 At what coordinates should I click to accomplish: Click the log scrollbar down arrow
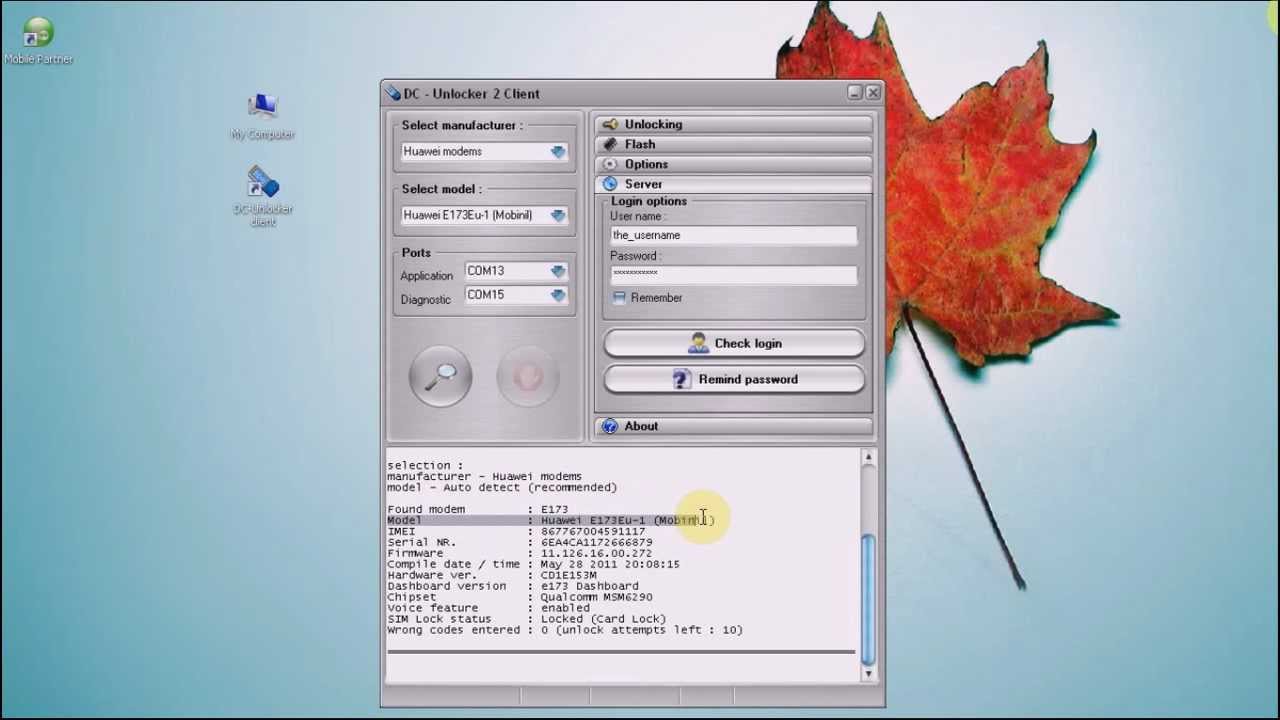pyautogui.click(x=868, y=673)
